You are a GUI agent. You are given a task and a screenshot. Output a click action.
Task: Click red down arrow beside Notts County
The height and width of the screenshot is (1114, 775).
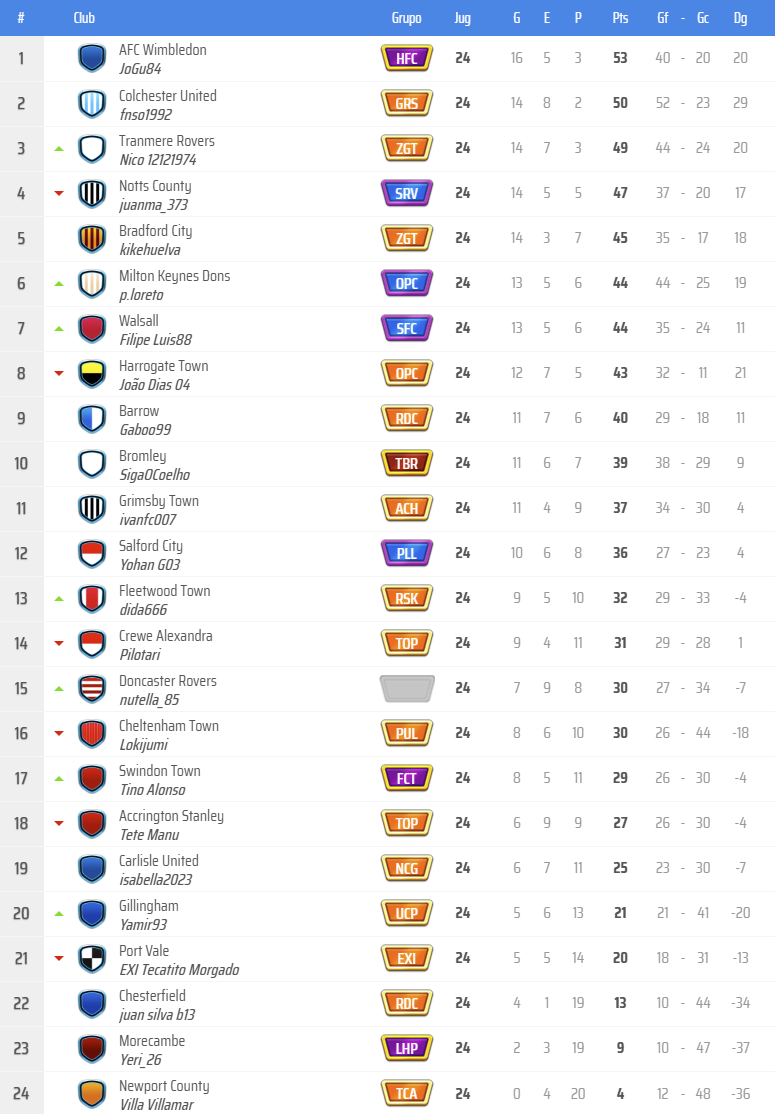59,193
